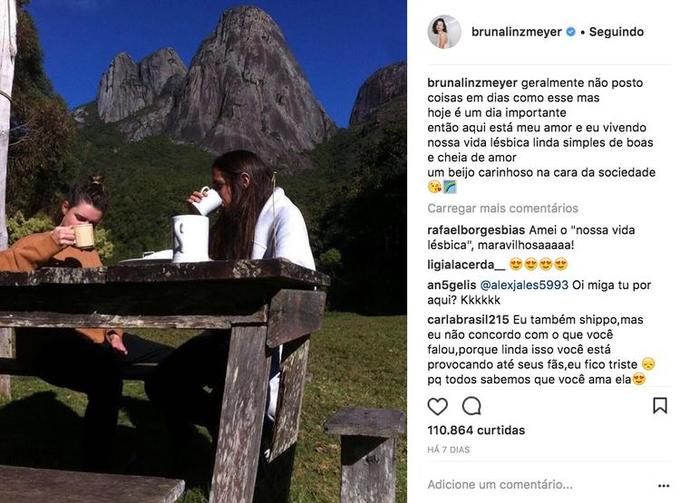Click brunalinzmeyer username in the caption

click(x=472, y=83)
